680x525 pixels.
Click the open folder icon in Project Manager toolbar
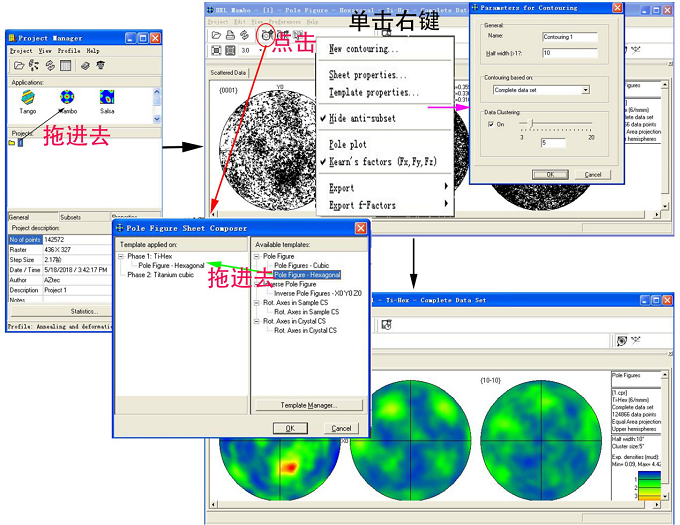(17, 65)
